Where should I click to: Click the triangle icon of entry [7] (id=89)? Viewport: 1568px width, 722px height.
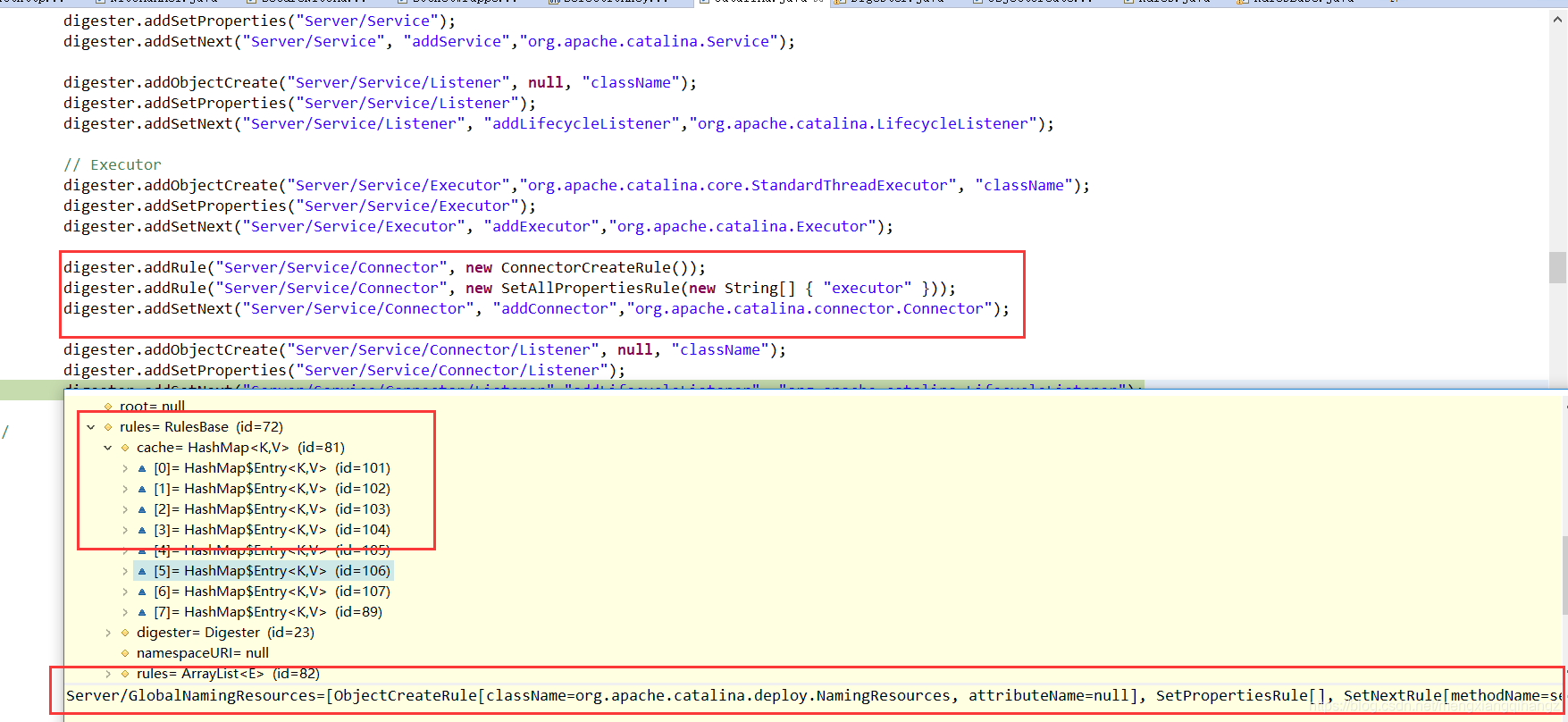[x=142, y=612]
